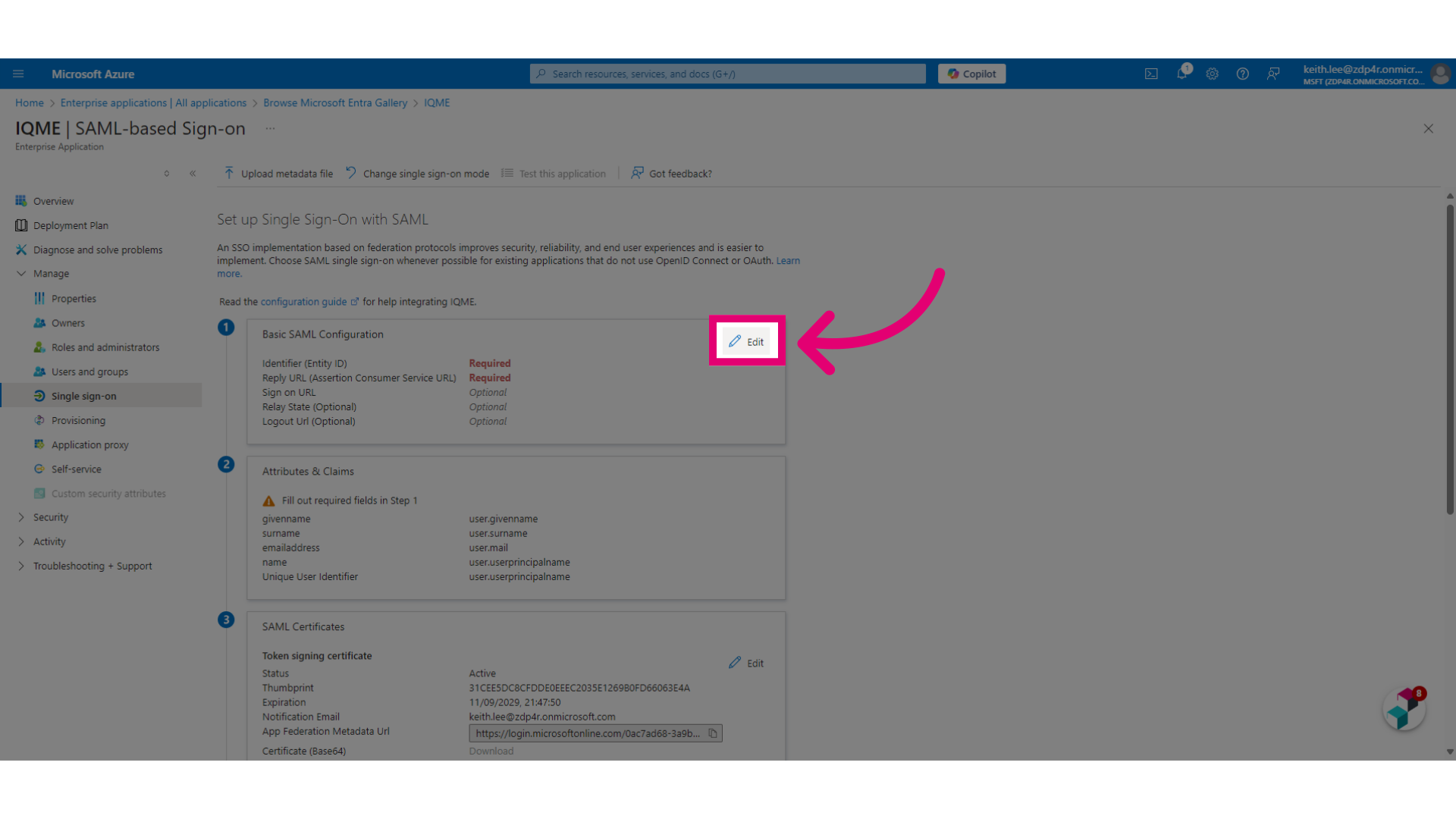Edit the Basic SAML Configuration
Screen dimensions: 1456x819
tap(746, 341)
